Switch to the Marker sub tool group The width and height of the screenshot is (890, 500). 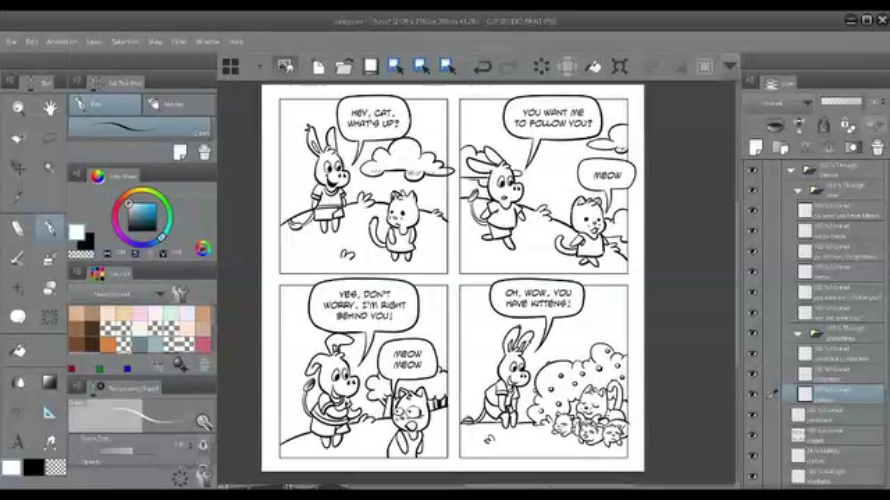point(178,104)
